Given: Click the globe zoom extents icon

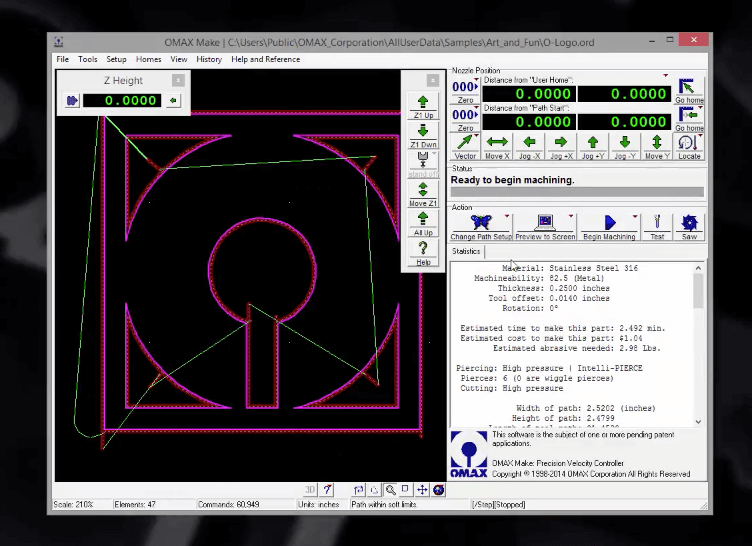Looking at the screenshot, I should tap(438, 490).
